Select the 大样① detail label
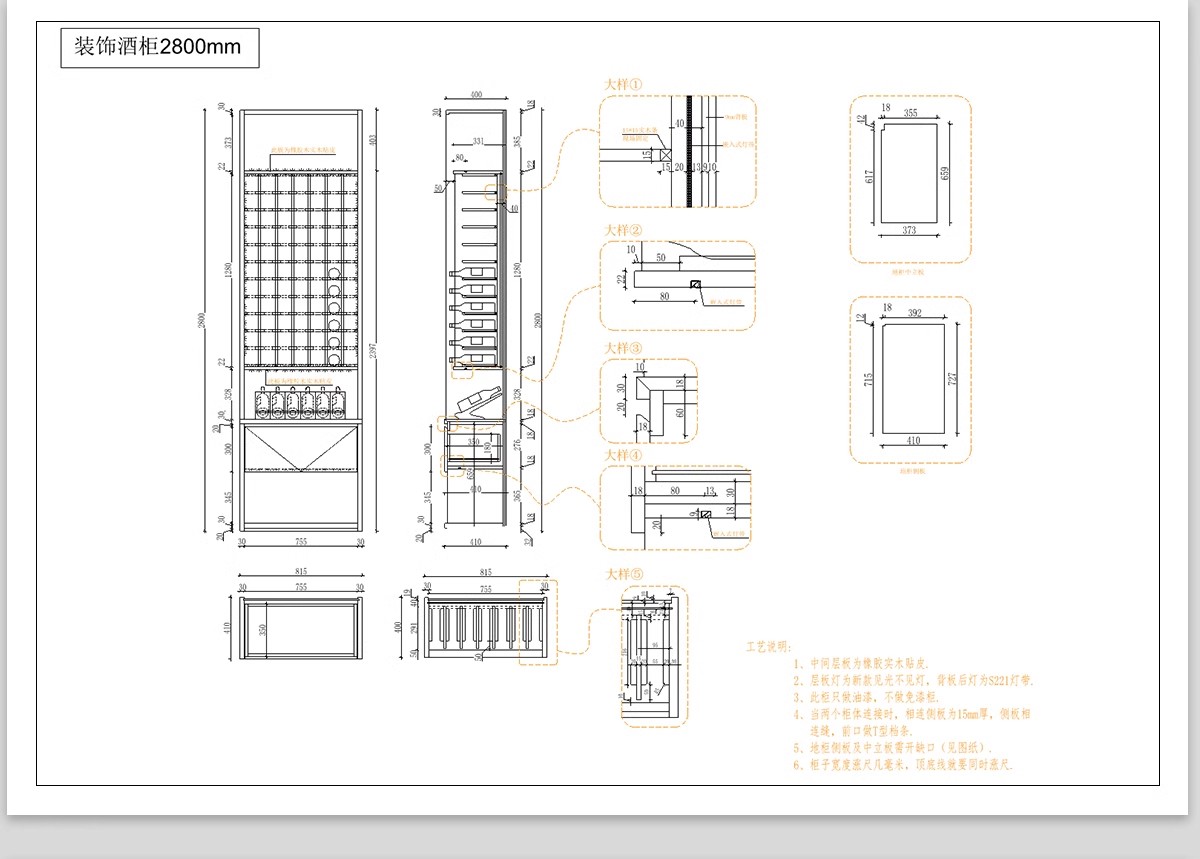This screenshot has height=859, width=1200. (624, 86)
